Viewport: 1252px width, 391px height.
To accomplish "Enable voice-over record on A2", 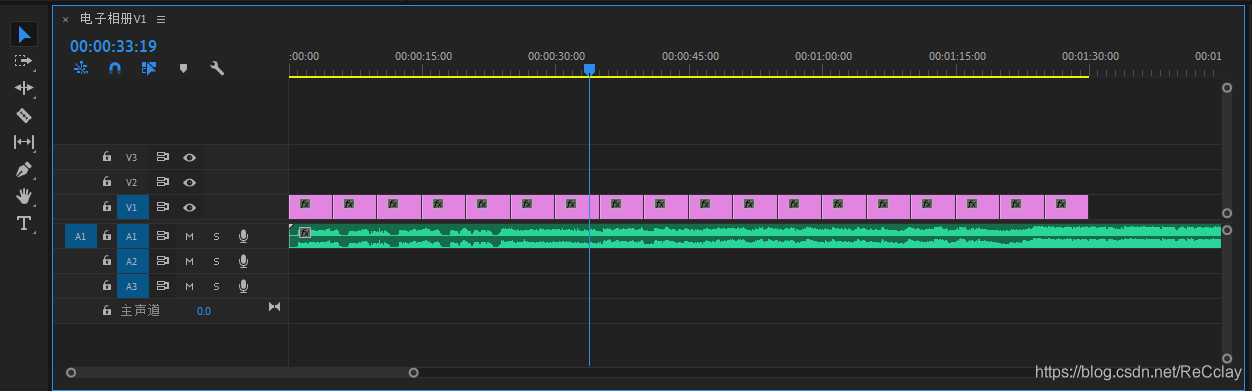I will (x=243, y=261).
